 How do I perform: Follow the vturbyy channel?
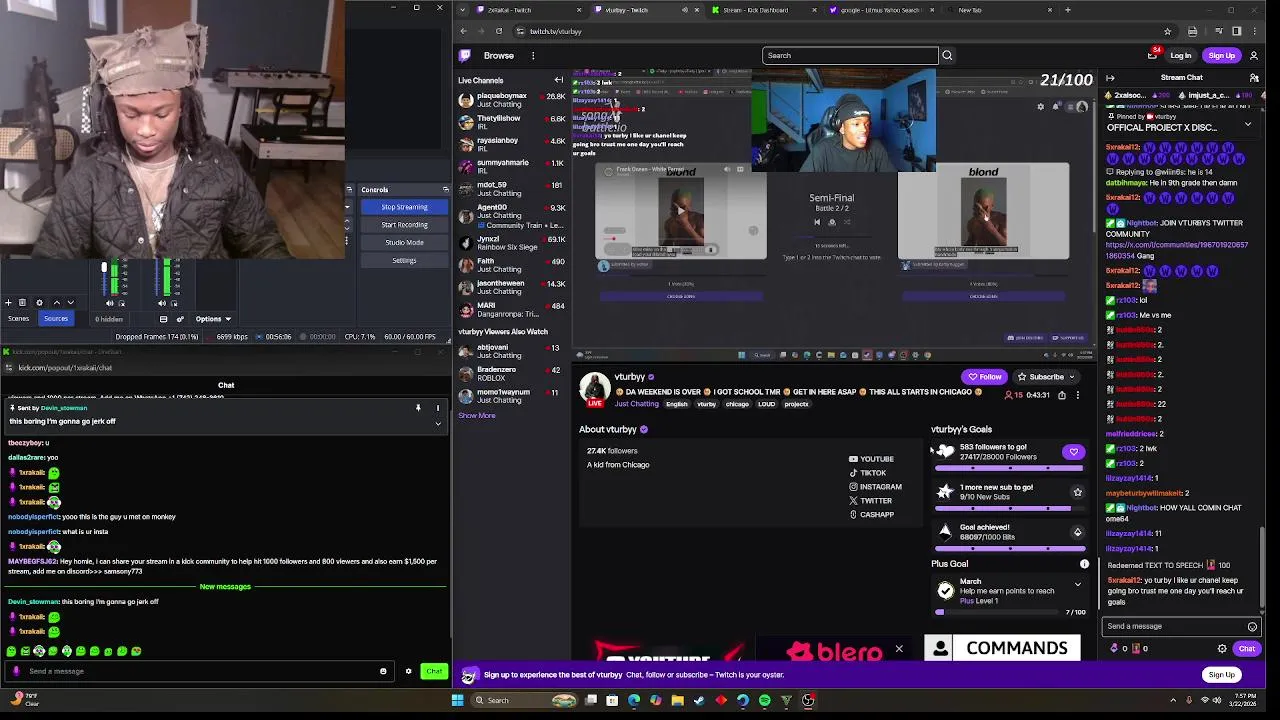[984, 377]
